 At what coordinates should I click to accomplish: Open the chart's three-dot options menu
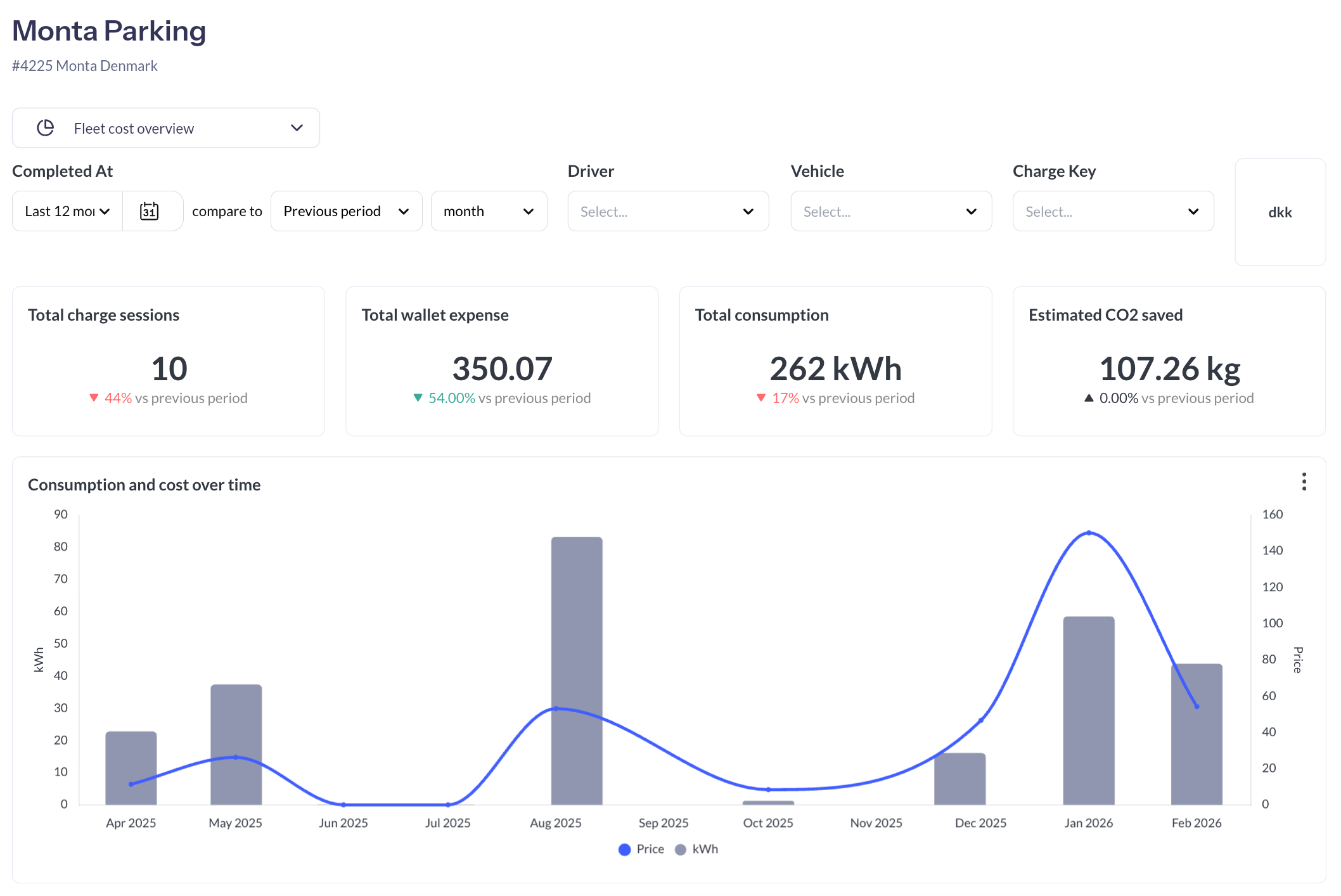pyautogui.click(x=1304, y=482)
